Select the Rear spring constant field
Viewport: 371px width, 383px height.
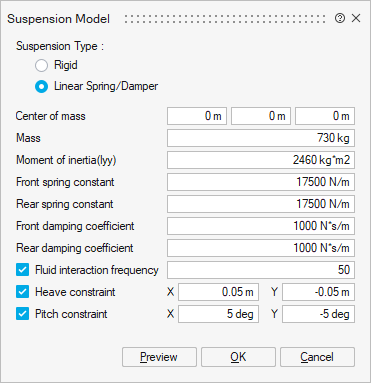click(x=261, y=204)
